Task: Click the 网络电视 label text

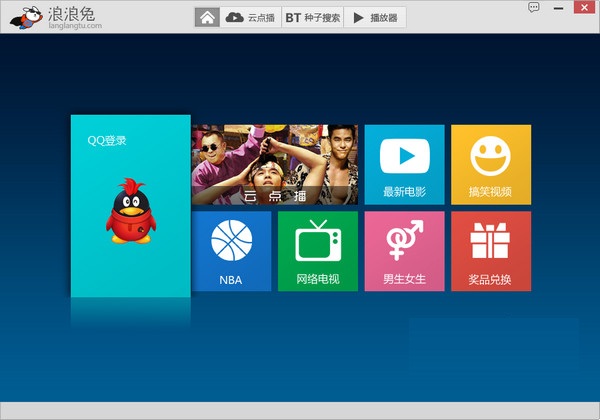Action: coord(318,279)
